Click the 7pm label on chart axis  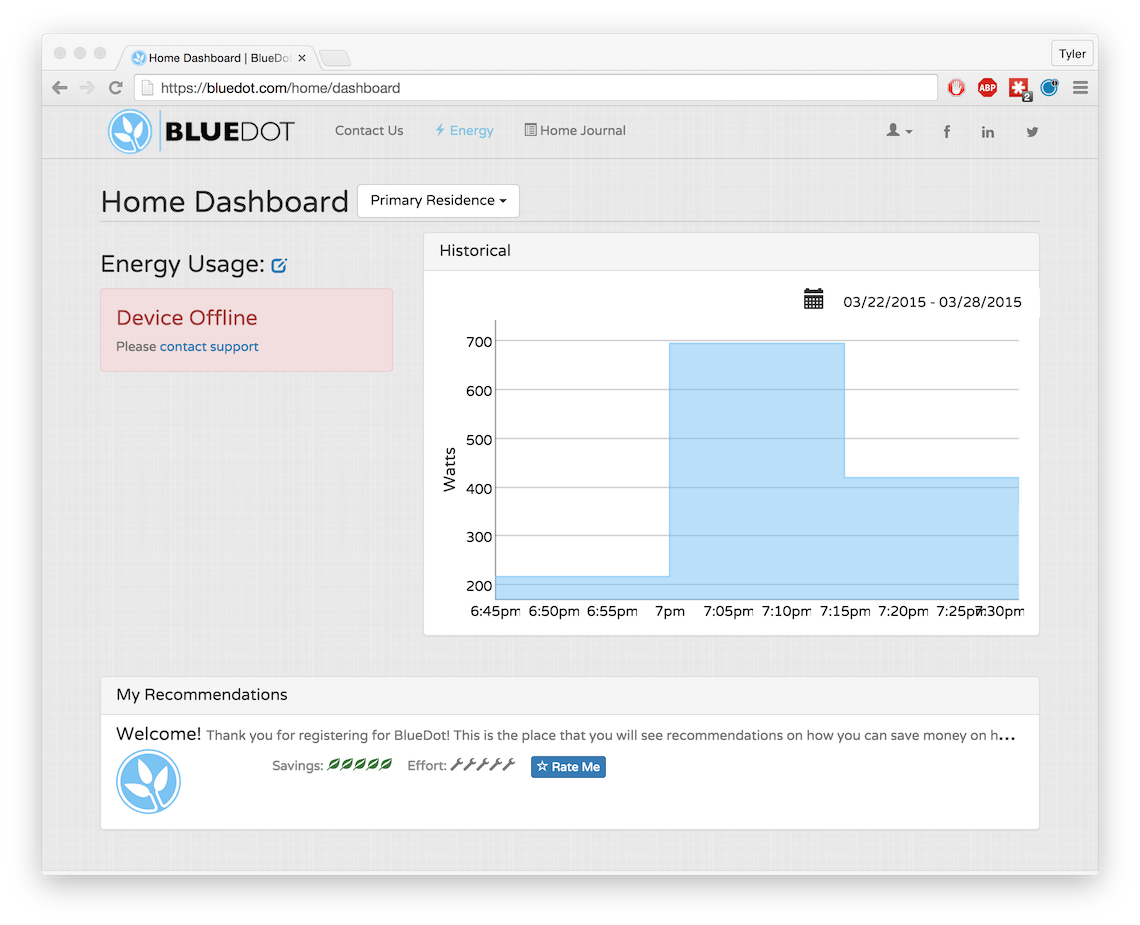point(670,612)
